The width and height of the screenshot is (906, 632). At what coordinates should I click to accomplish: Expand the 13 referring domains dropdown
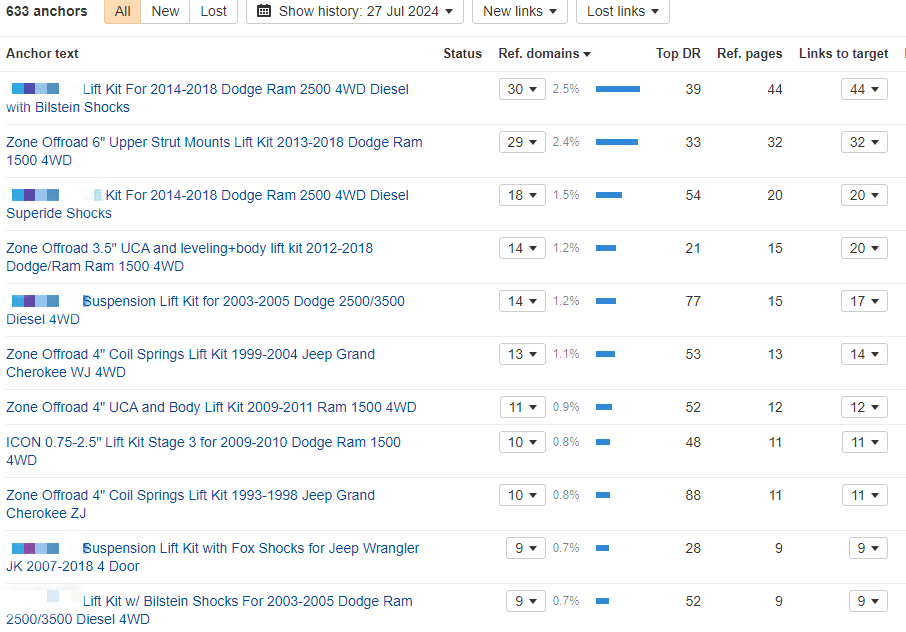522,354
